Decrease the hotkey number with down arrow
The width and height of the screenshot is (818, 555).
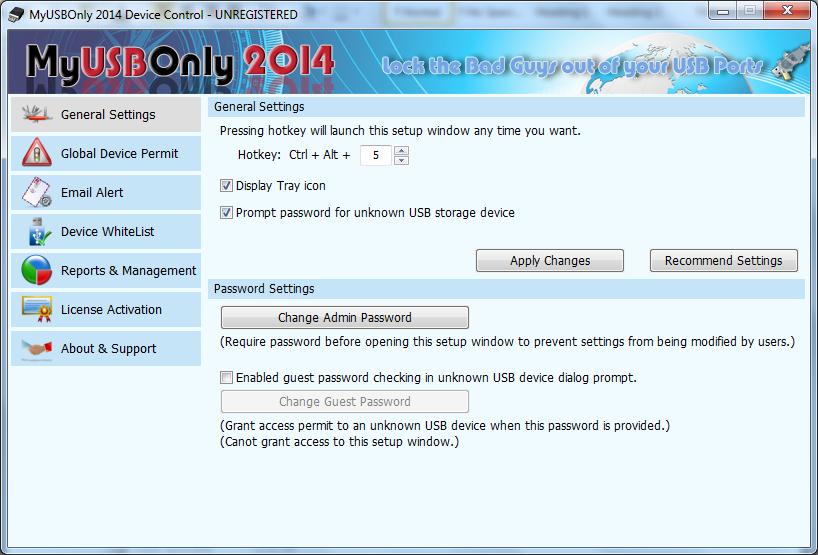point(401,160)
